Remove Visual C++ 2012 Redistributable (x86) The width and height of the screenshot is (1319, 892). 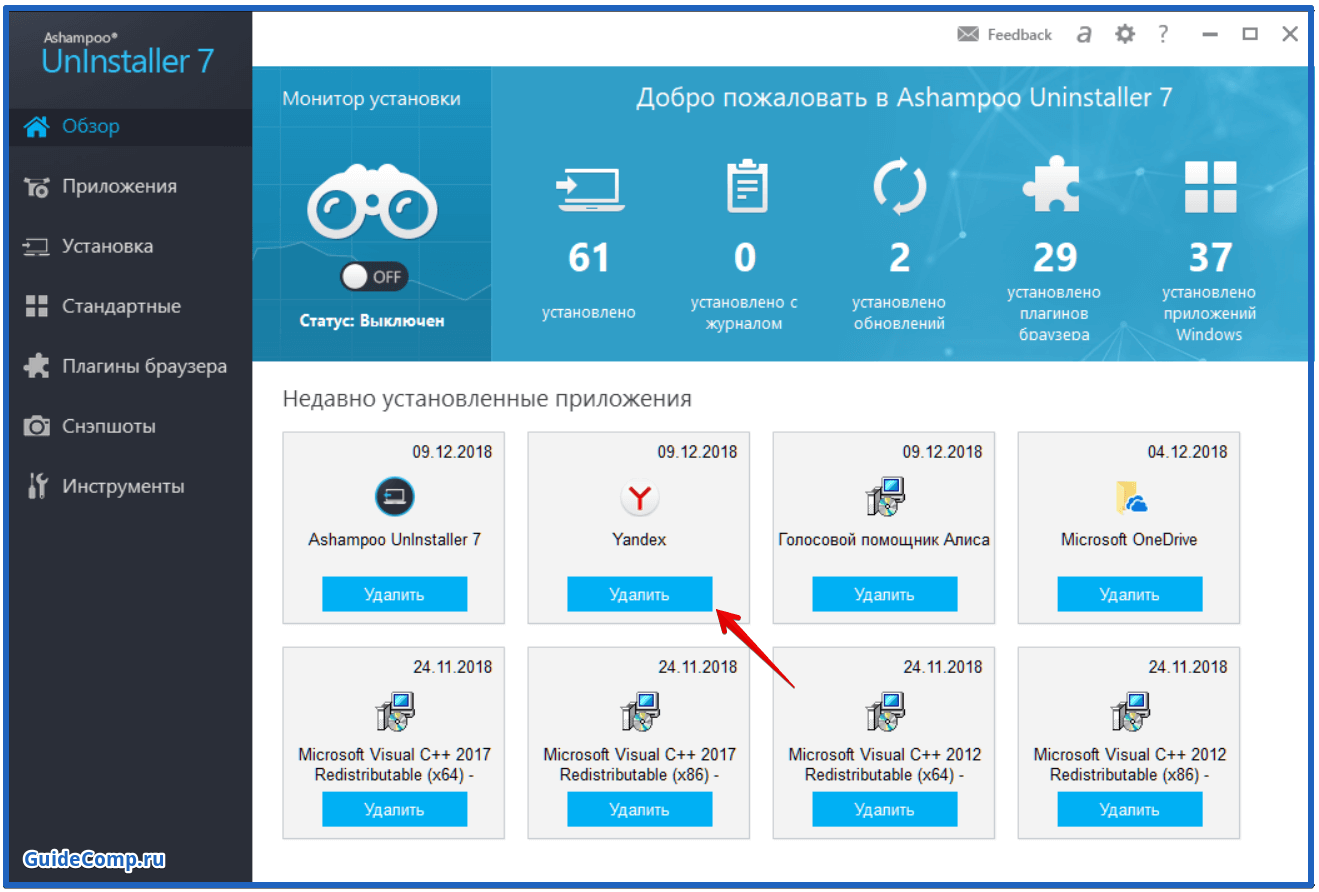1129,809
